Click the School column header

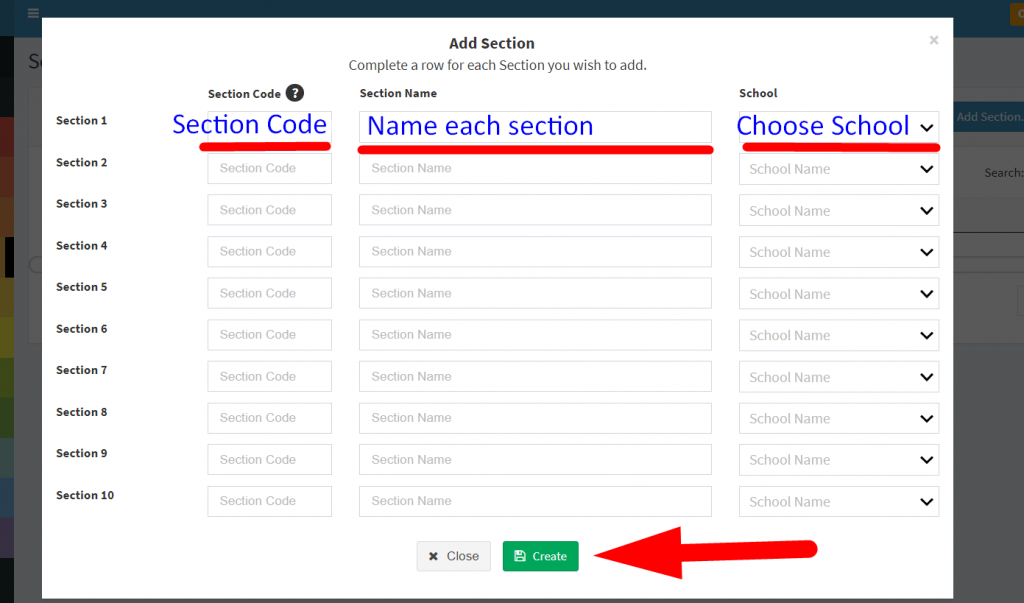pyautogui.click(x=758, y=93)
